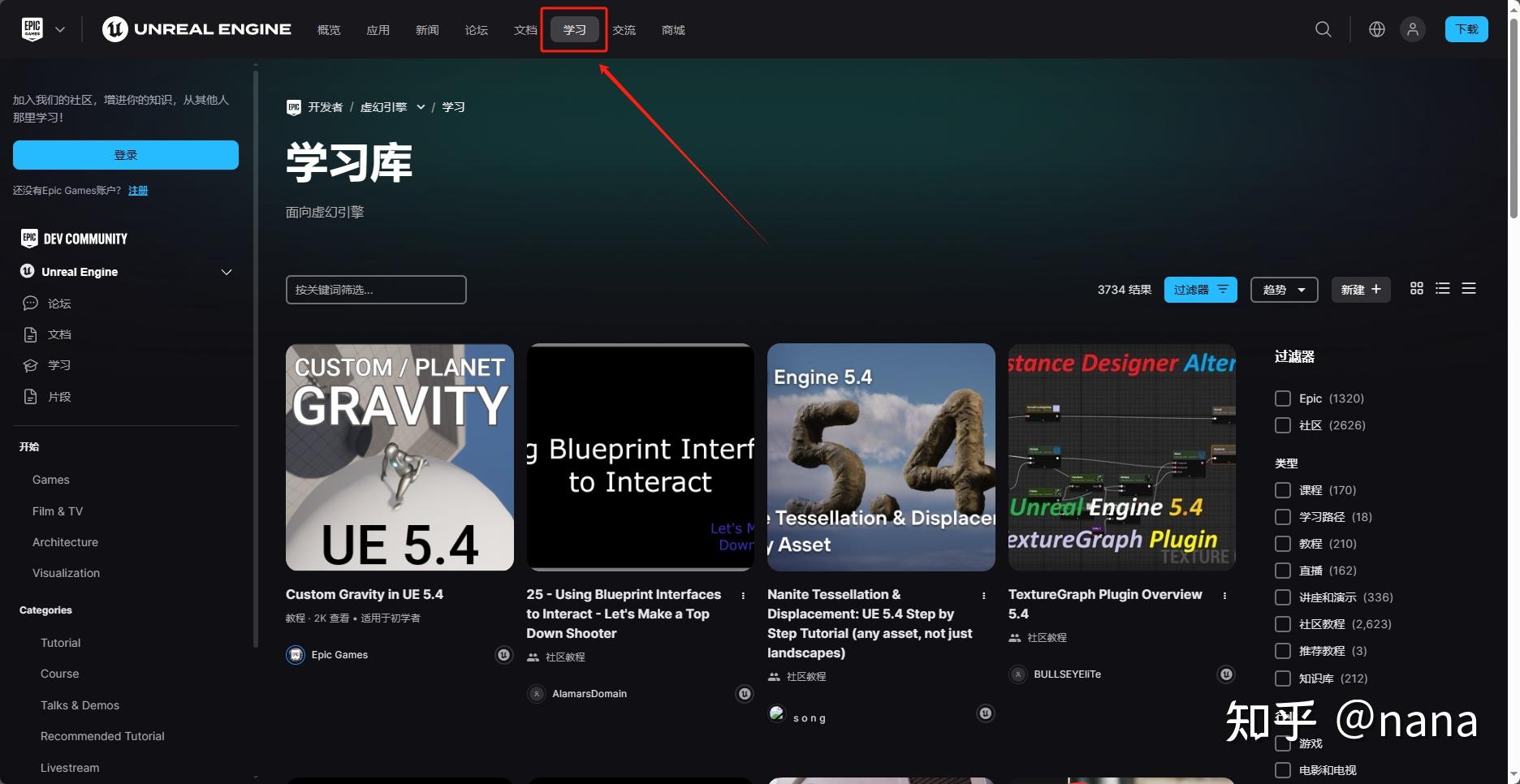Open the 趋势 sort dropdown
This screenshot has width=1520, height=784.
pyautogui.click(x=1284, y=290)
